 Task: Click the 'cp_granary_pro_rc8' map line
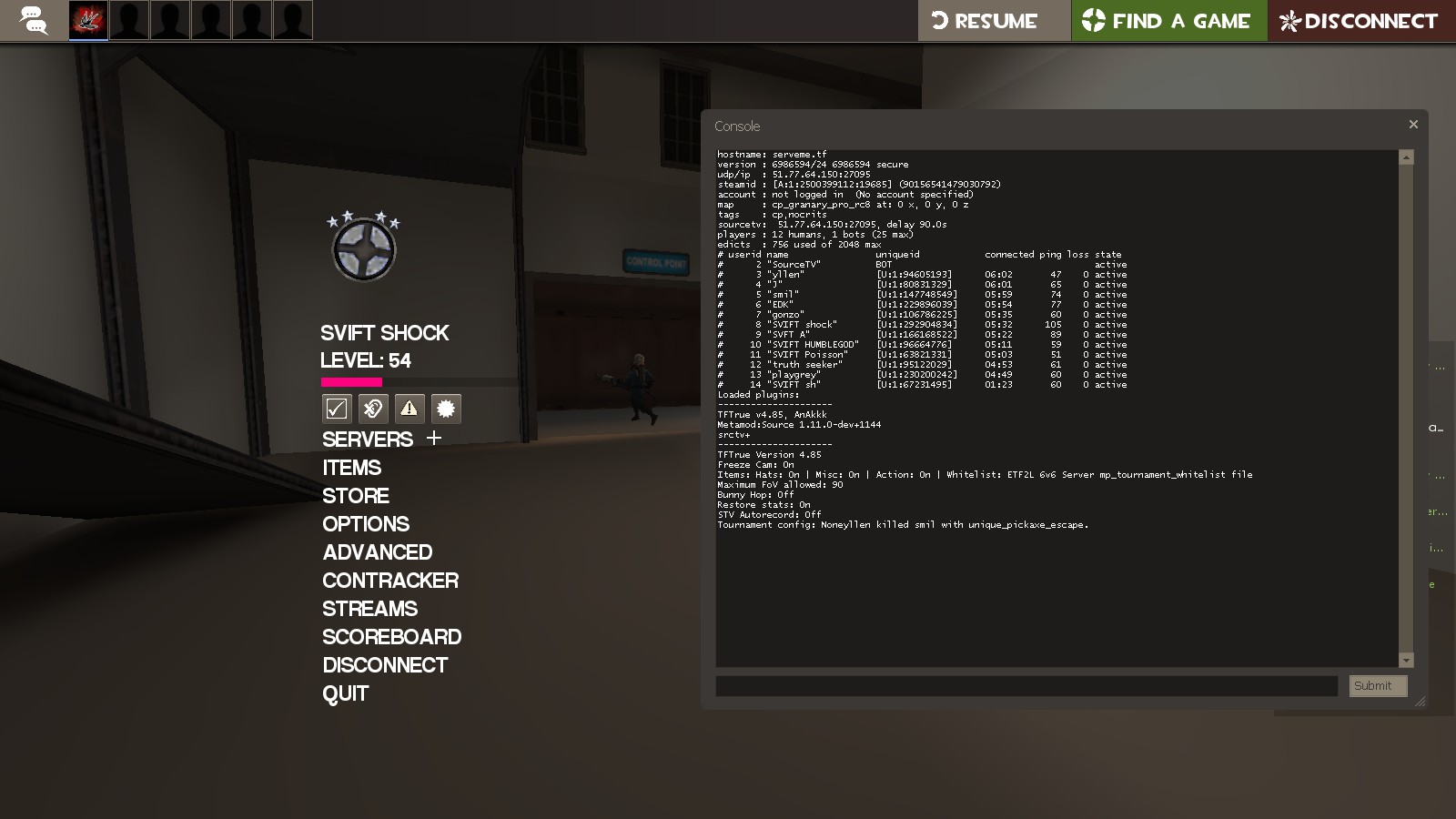pyautogui.click(x=843, y=205)
